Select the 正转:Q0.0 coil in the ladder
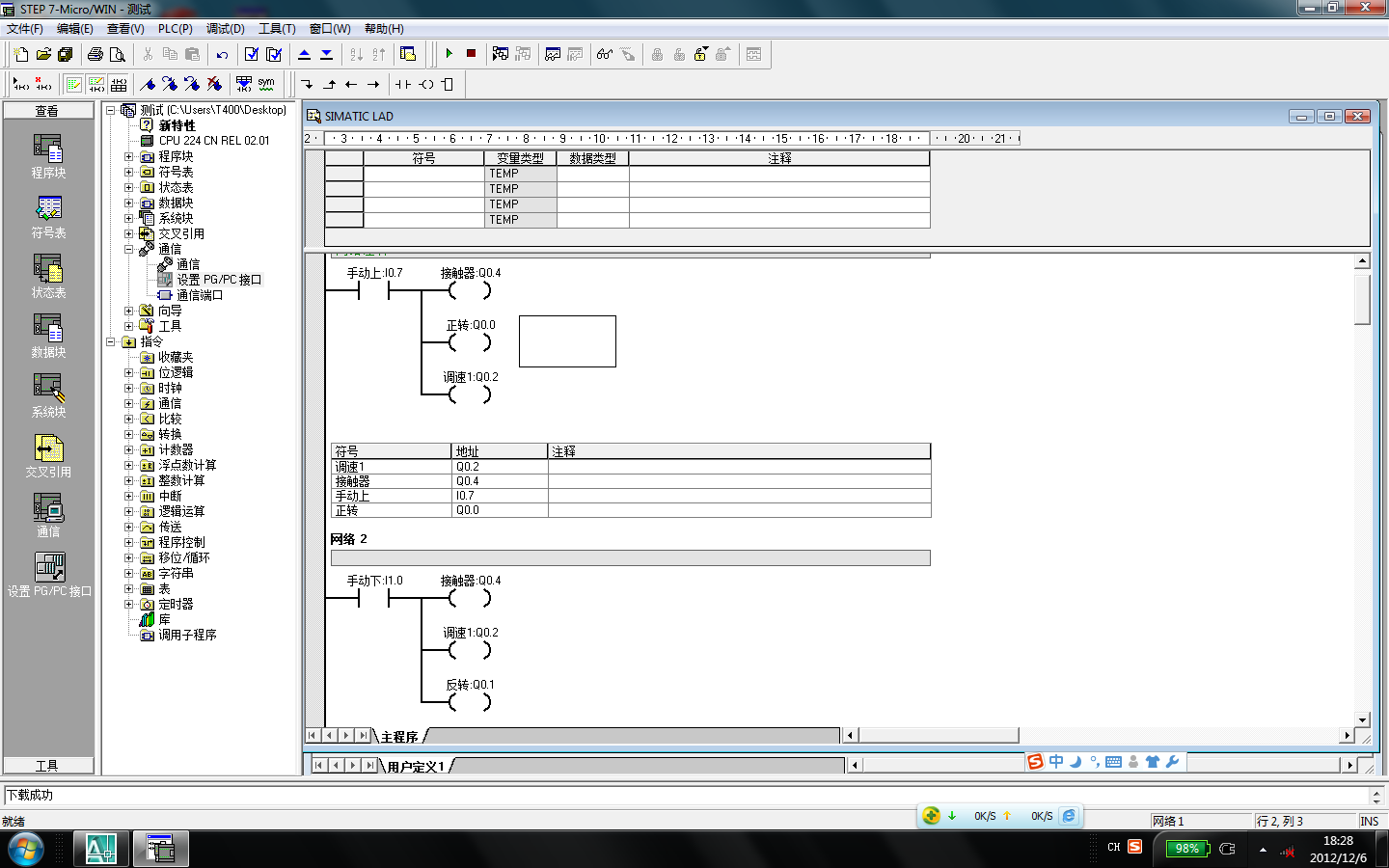 (x=471, y=341)
